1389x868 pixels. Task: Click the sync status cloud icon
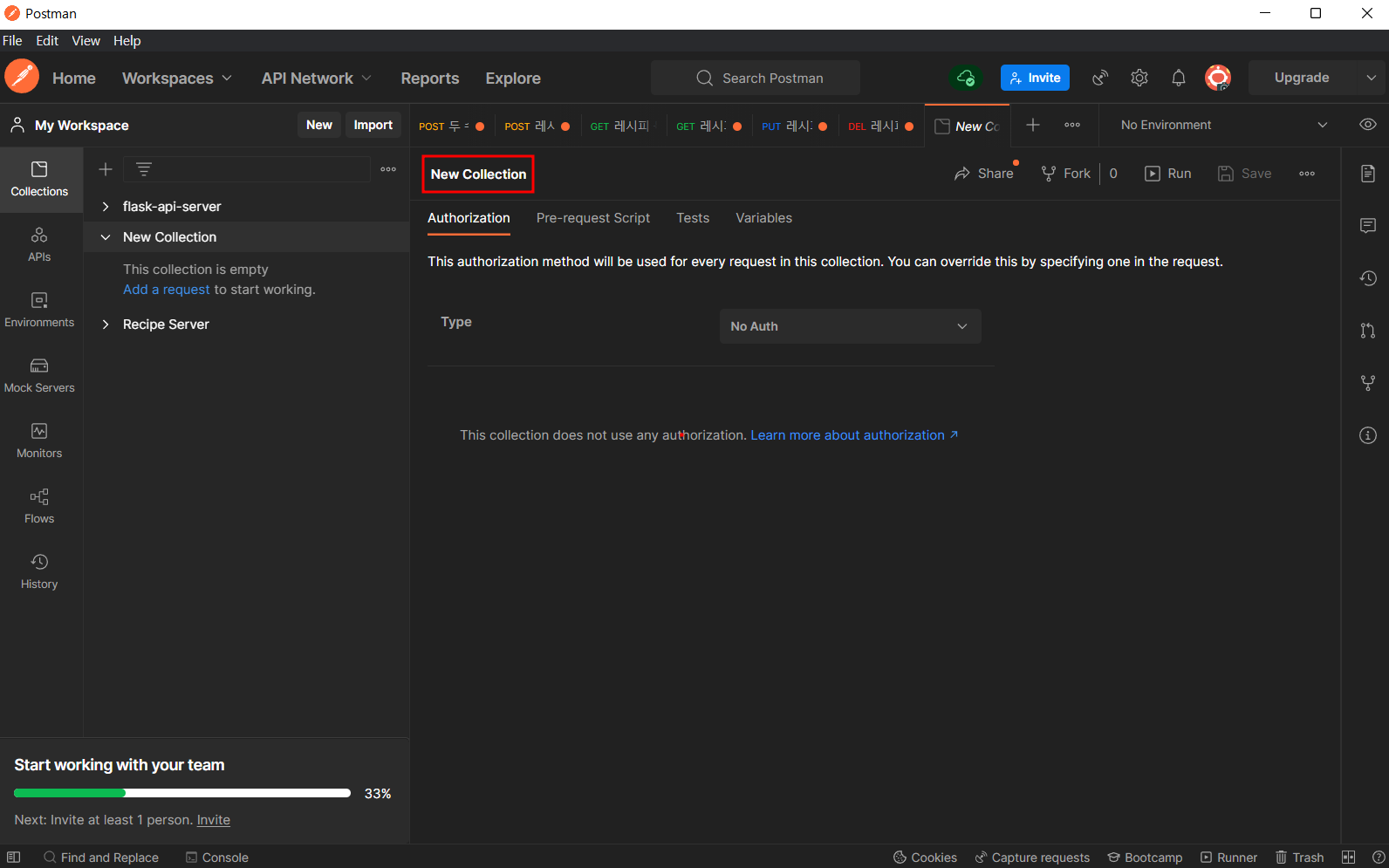(966, 78)
